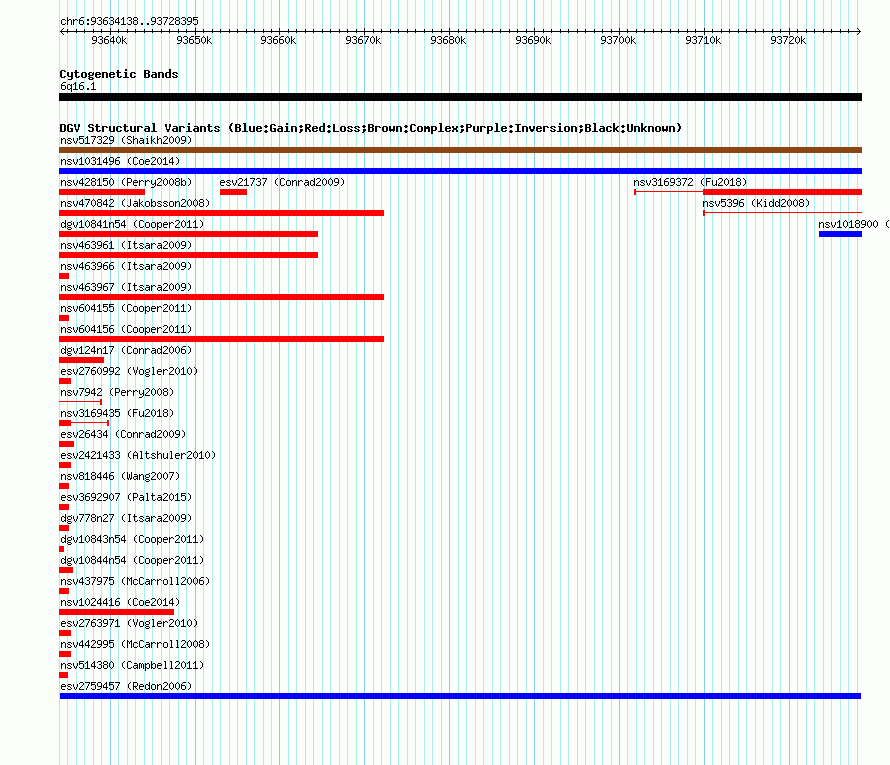
Task: Select the brown nsv517329 complex variant bar
Action: coord(460,150)
